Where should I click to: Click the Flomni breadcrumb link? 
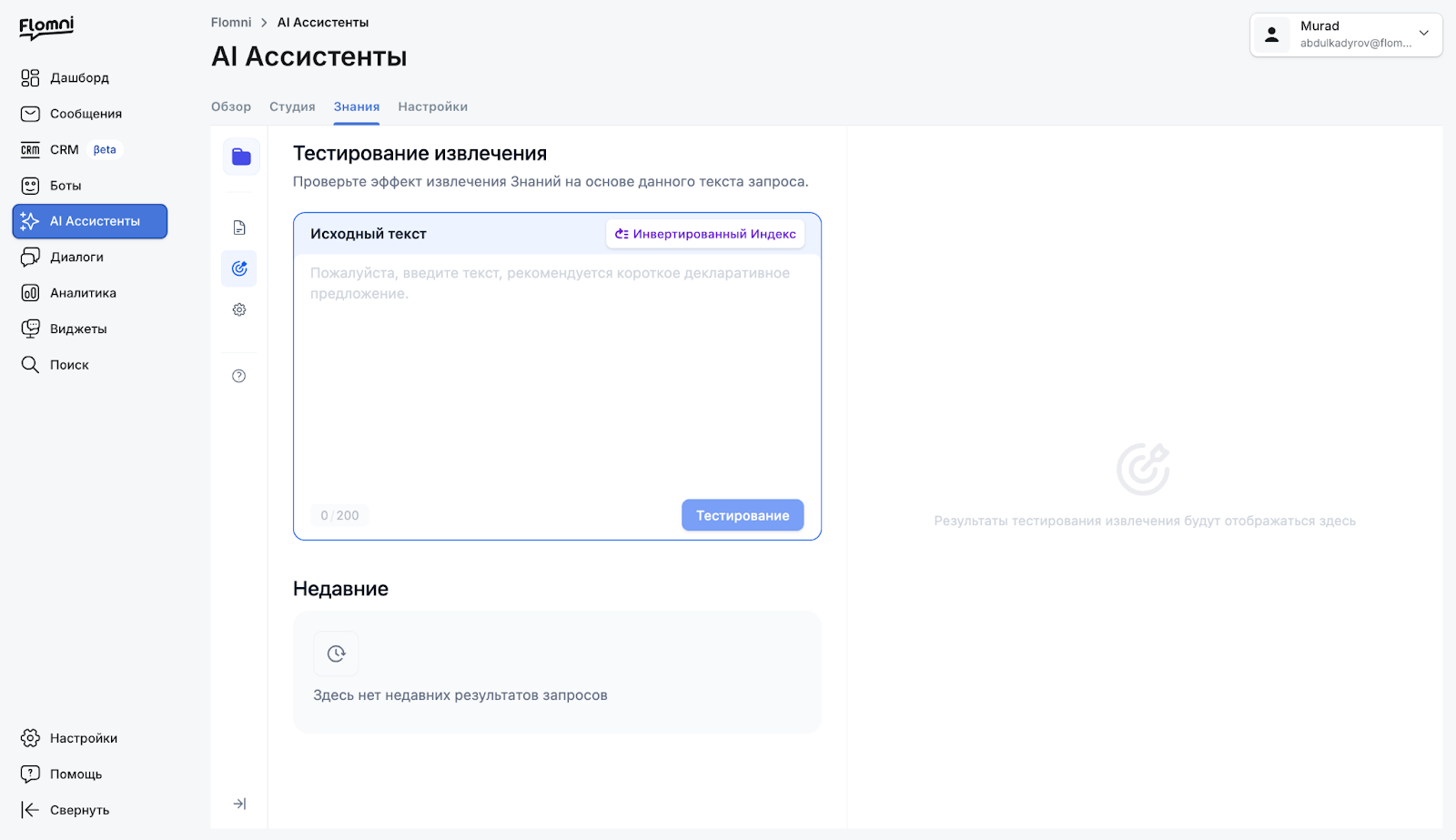231,22
